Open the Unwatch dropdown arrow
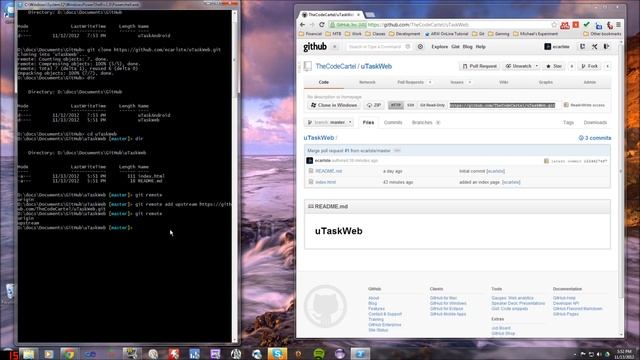This screenshot has height=360, width=640. [537, 66]
